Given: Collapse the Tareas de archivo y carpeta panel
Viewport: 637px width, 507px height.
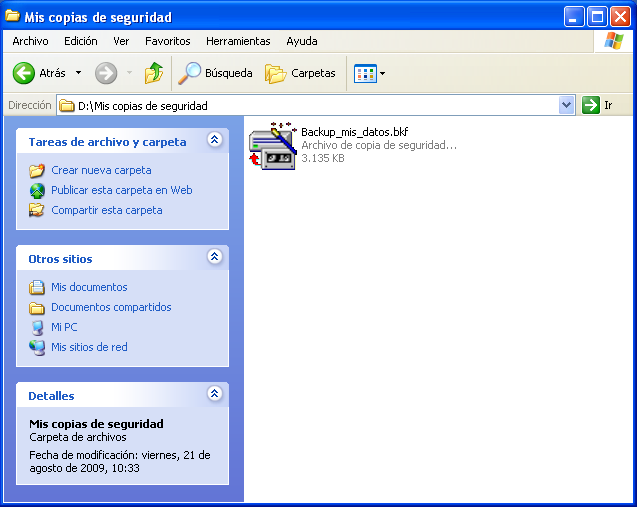Looking at the screenshot, I should coord(214,141).
